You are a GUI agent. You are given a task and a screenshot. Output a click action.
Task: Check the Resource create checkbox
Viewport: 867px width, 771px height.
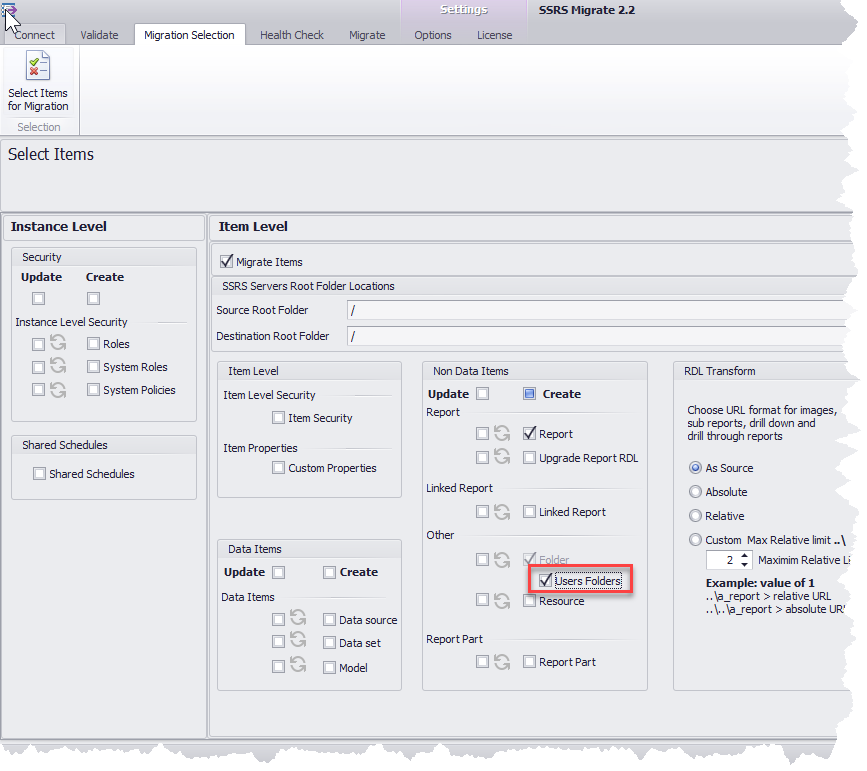(530, 601)
